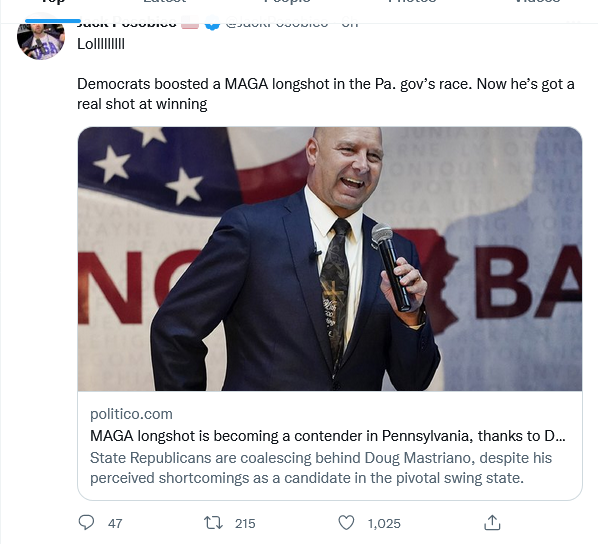Open the Photos search tab
This screenshot has width=598, height=544.
tap(412, 2)
